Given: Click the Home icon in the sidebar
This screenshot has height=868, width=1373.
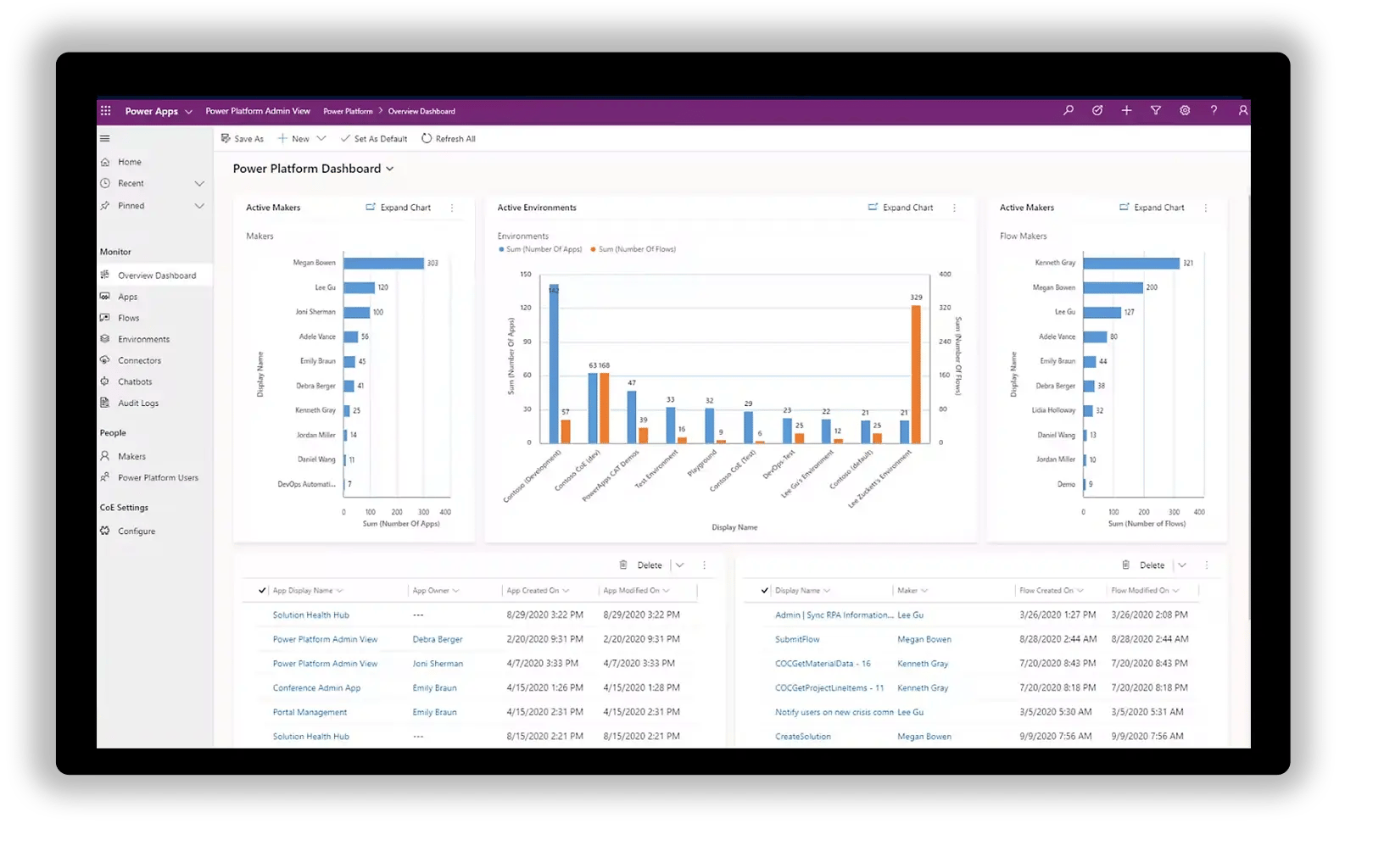Looking at the screenshot, I should [x=105, y=162].
